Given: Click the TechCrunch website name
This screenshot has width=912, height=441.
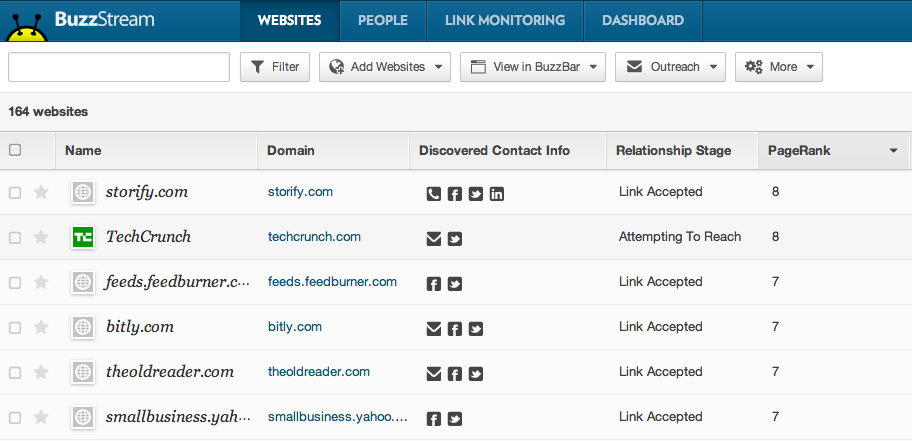Looking at the screenshot, I should point(148,237).
